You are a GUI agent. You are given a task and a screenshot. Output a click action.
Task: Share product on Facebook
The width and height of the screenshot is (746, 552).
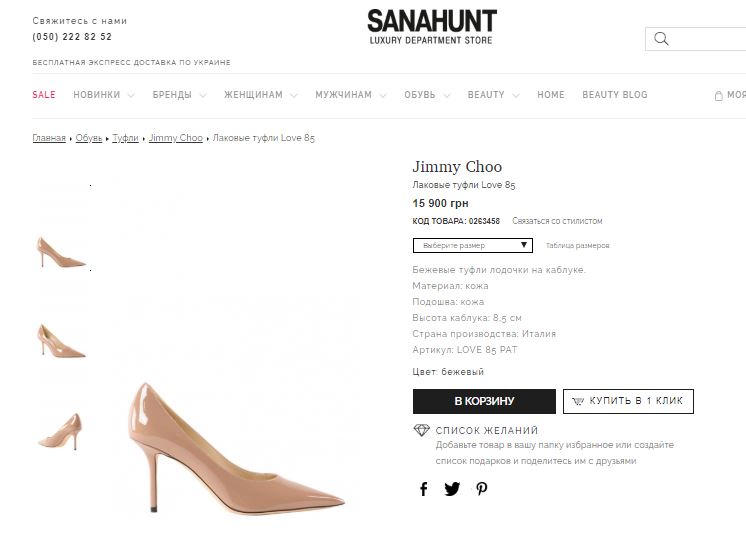[424, 489]
